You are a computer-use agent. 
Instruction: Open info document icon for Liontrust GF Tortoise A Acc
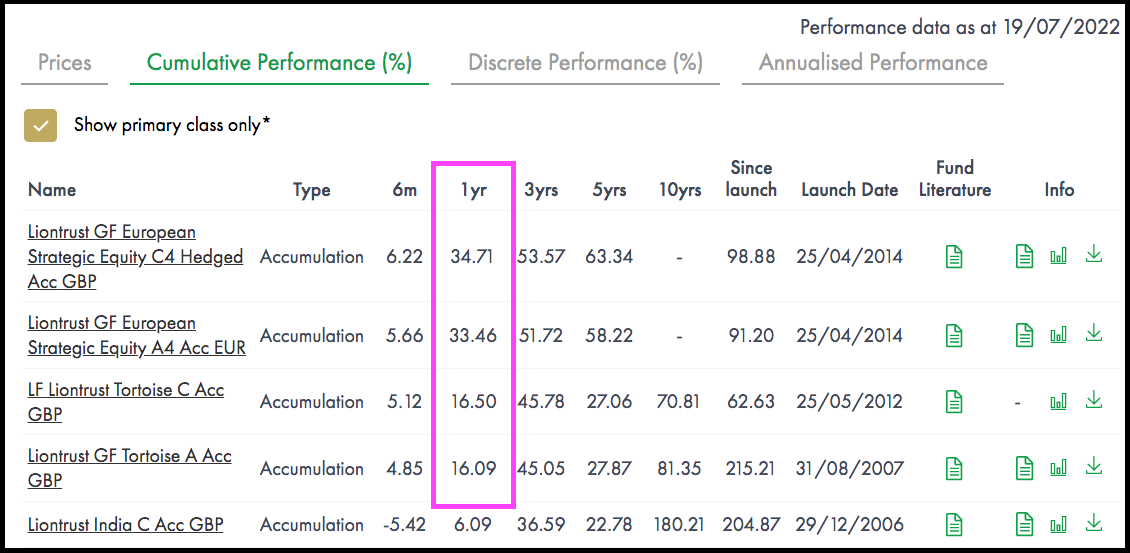coord(1024,468)
